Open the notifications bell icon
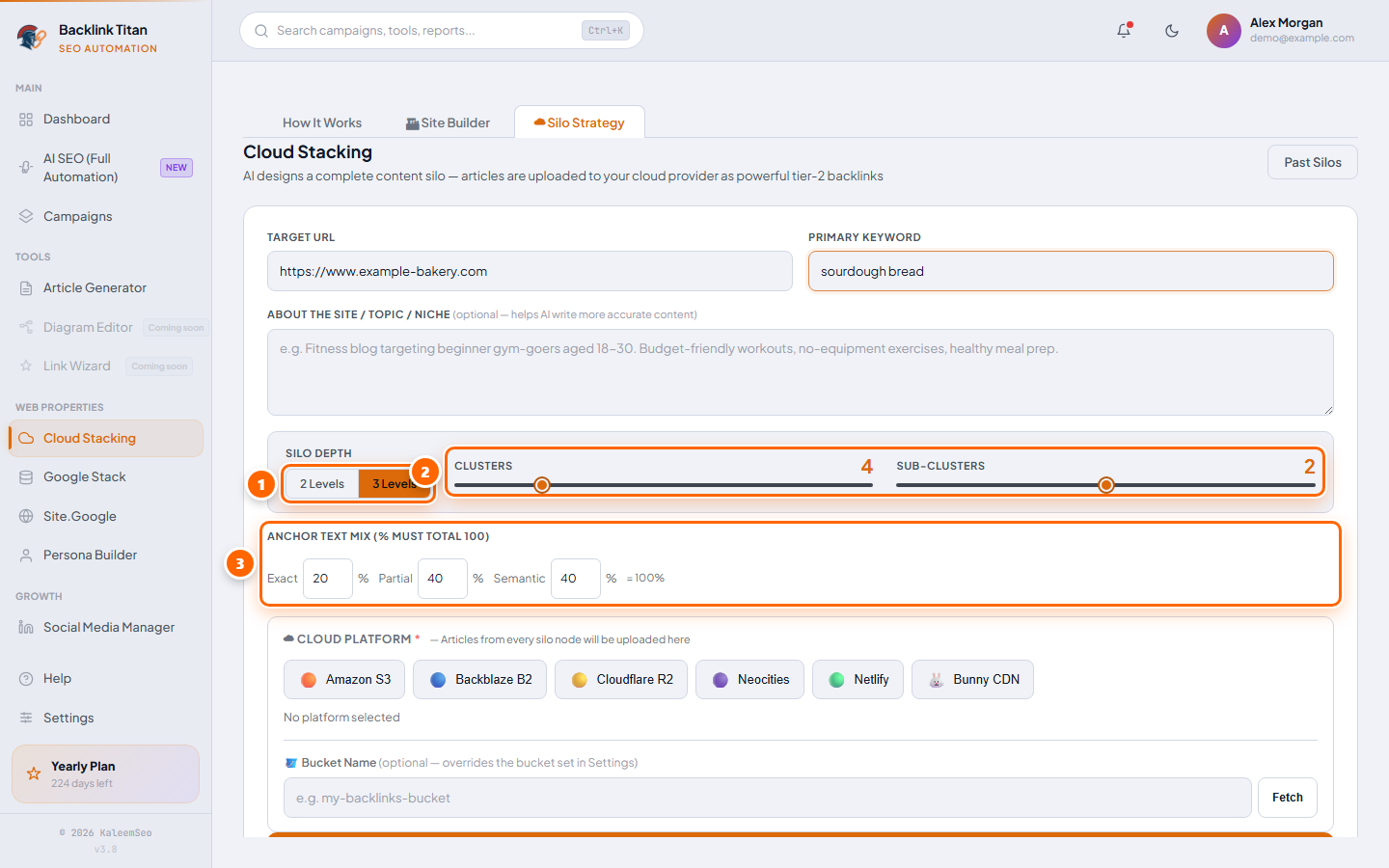The image size is (1389, 868). click(1124, 30)
